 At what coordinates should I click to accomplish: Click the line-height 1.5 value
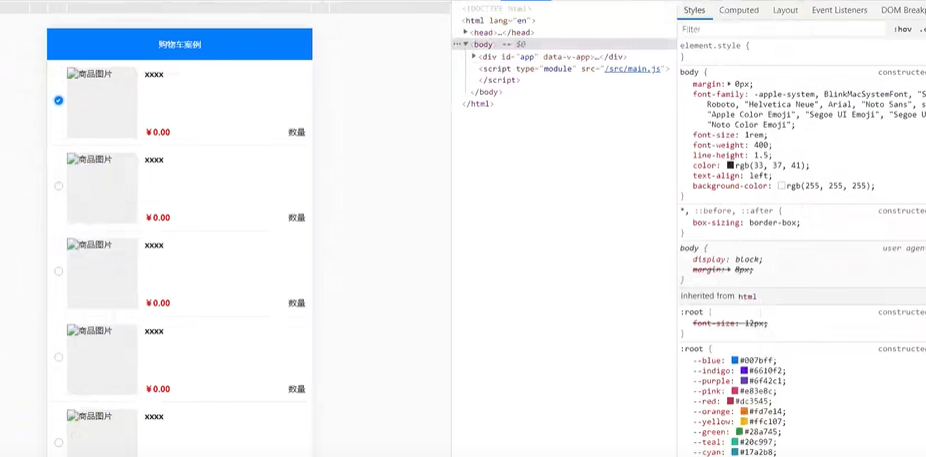(x=762, y=155)
